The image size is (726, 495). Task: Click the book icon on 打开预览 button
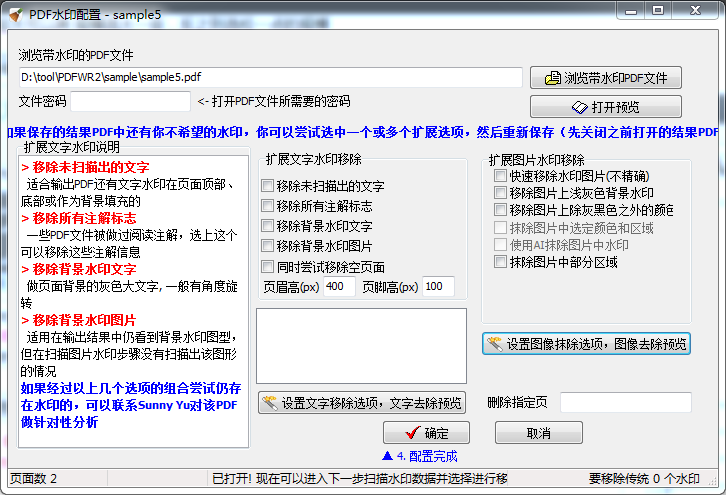point(580,107)
